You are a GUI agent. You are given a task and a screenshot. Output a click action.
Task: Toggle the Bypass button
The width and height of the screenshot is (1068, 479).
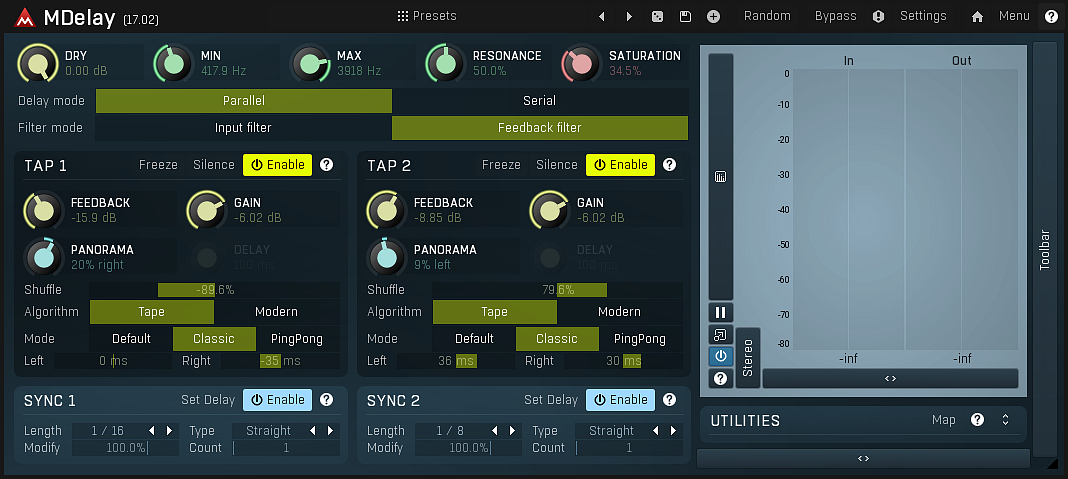pos(836,16)
